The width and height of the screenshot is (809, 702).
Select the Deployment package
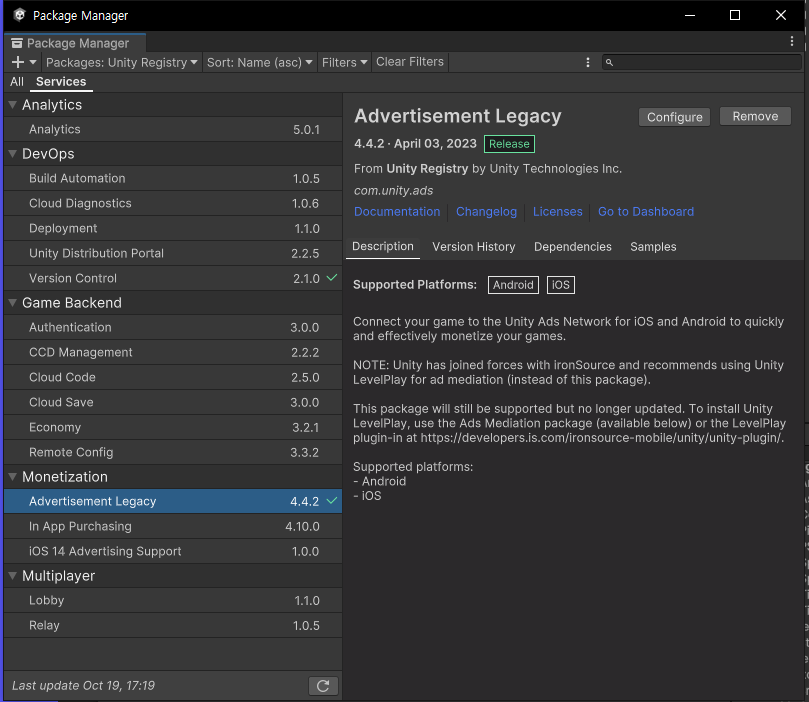pyautogui.click(x=173, y=228)
